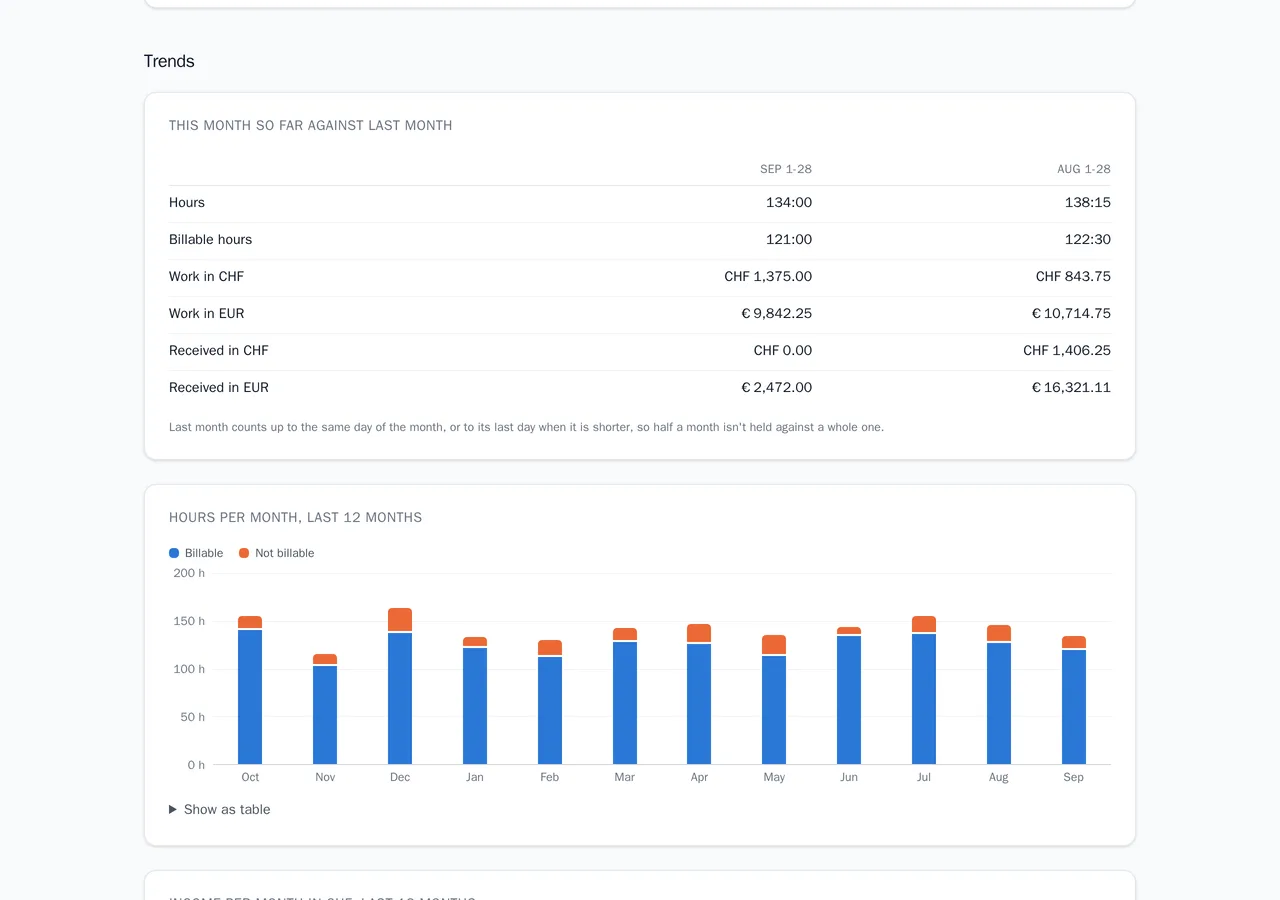Click the value € 2,472.00
1280x900 pixels.
click(777, 388)
